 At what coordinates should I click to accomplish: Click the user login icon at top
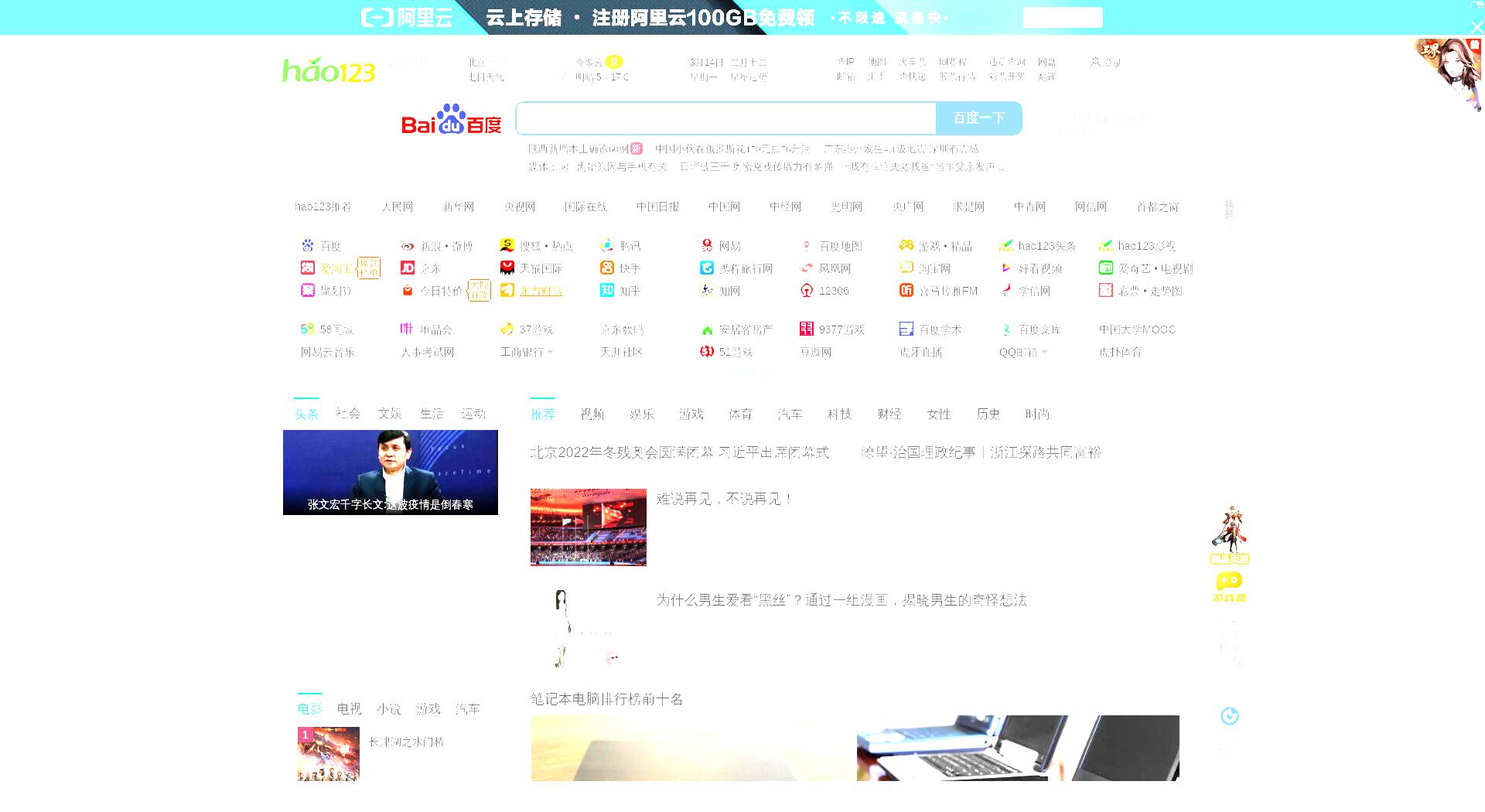(x=1095, y=62)
